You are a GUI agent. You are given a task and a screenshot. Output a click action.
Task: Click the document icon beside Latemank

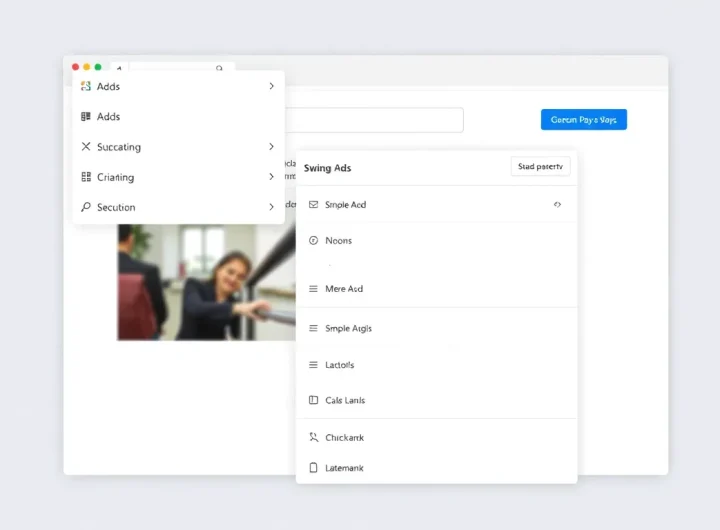[314, 468]
